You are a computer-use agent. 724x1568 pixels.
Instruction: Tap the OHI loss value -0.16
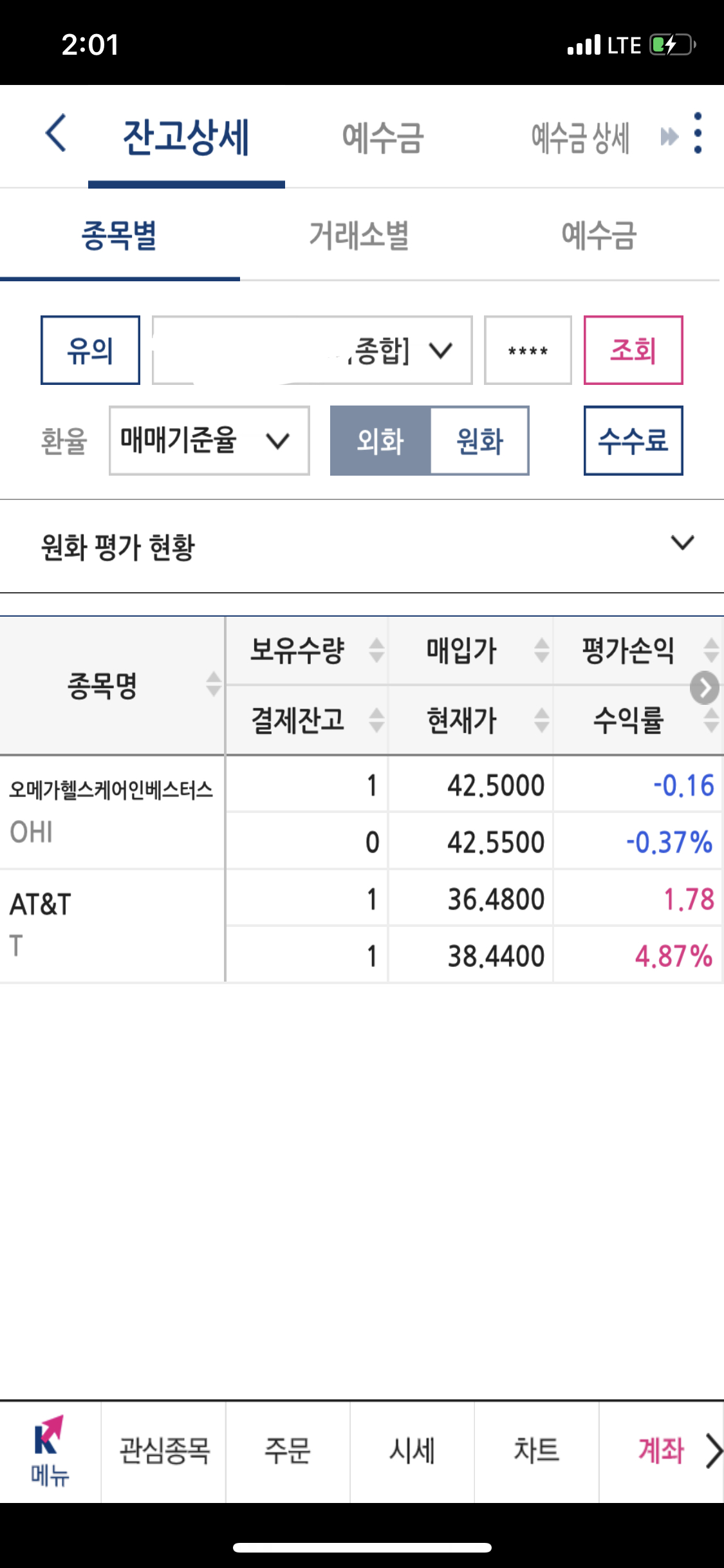point(683,785)
